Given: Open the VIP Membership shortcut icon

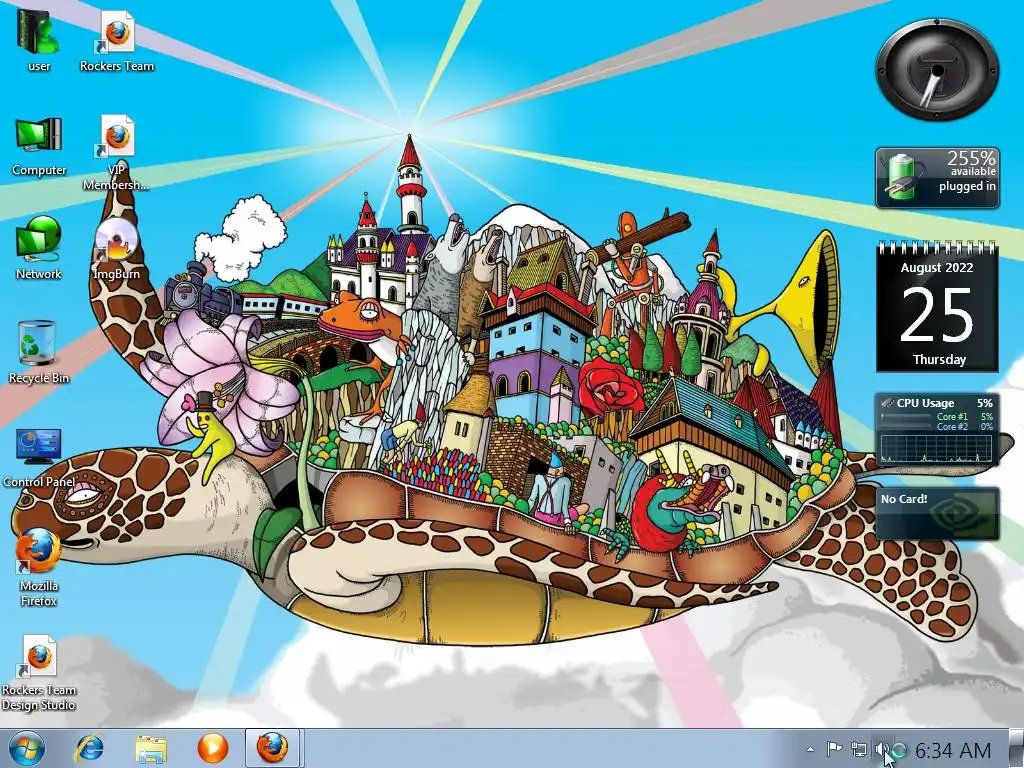Looking at the screenshot, I should 116,152.
